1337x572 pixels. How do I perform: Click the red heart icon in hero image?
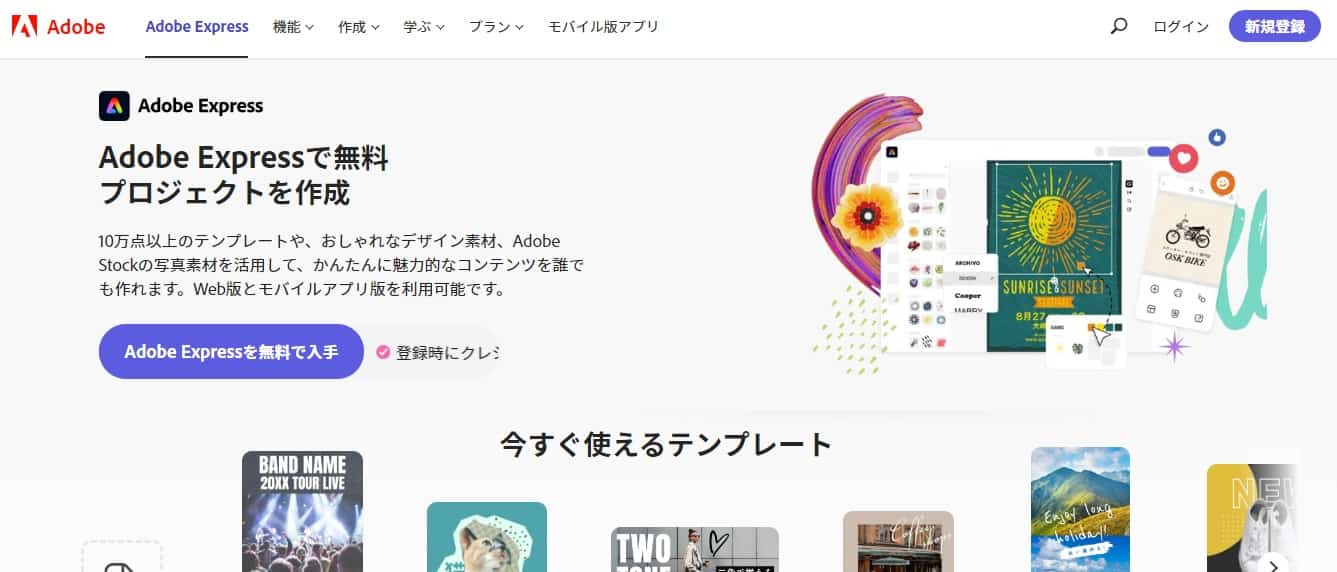click(x=1185, y=157)
